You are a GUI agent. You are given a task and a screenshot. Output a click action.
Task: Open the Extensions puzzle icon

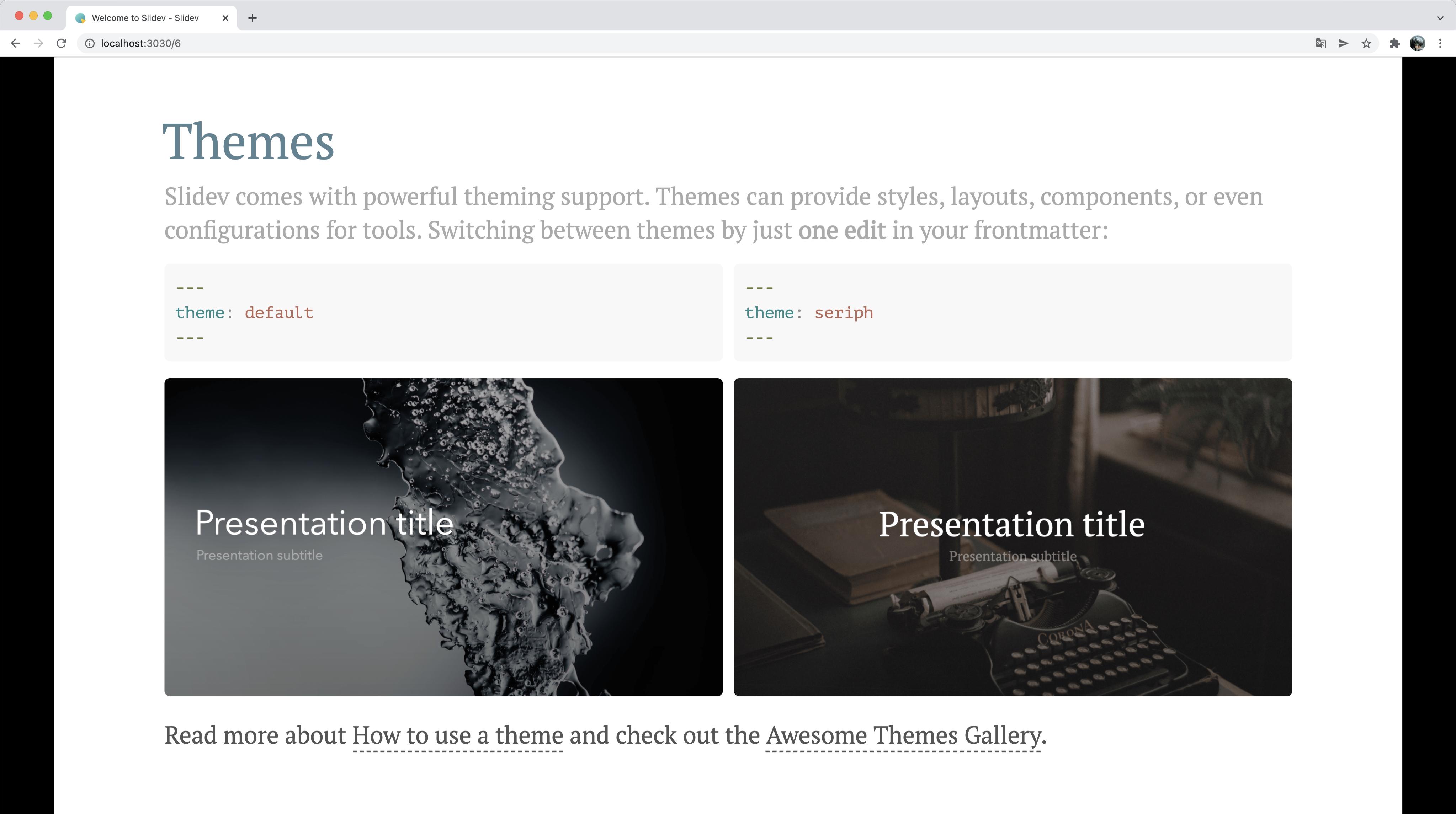pyautogui.click(x=1394, y=43)
